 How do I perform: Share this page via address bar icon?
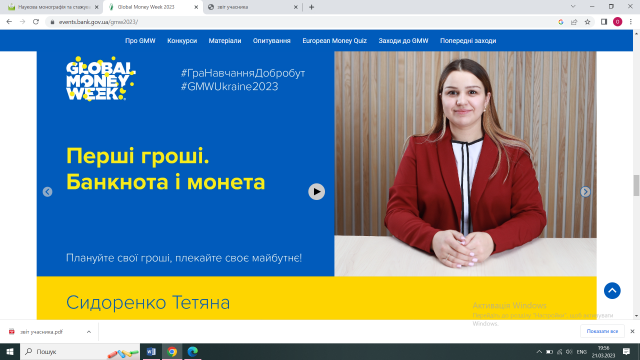574,22
